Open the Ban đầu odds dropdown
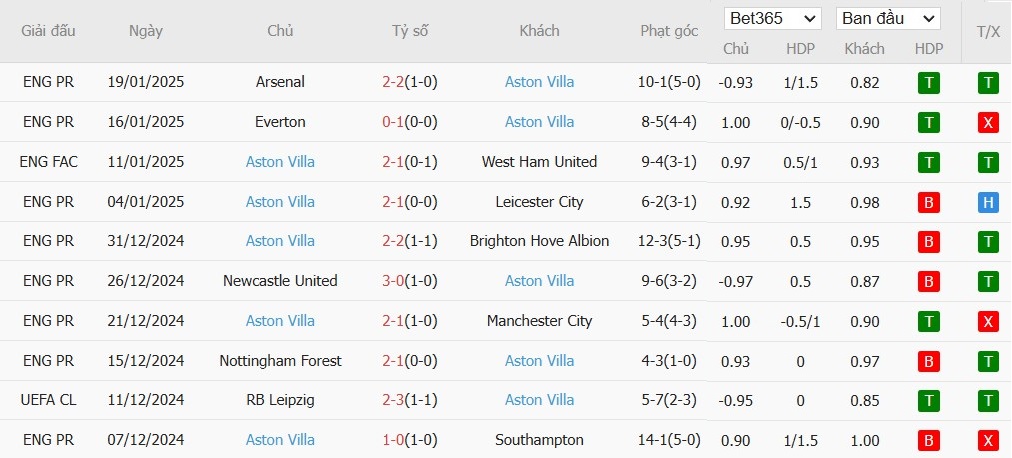The width and height of the screenshot is (1012, 458). pyautogui.click(x=888, y=19)
